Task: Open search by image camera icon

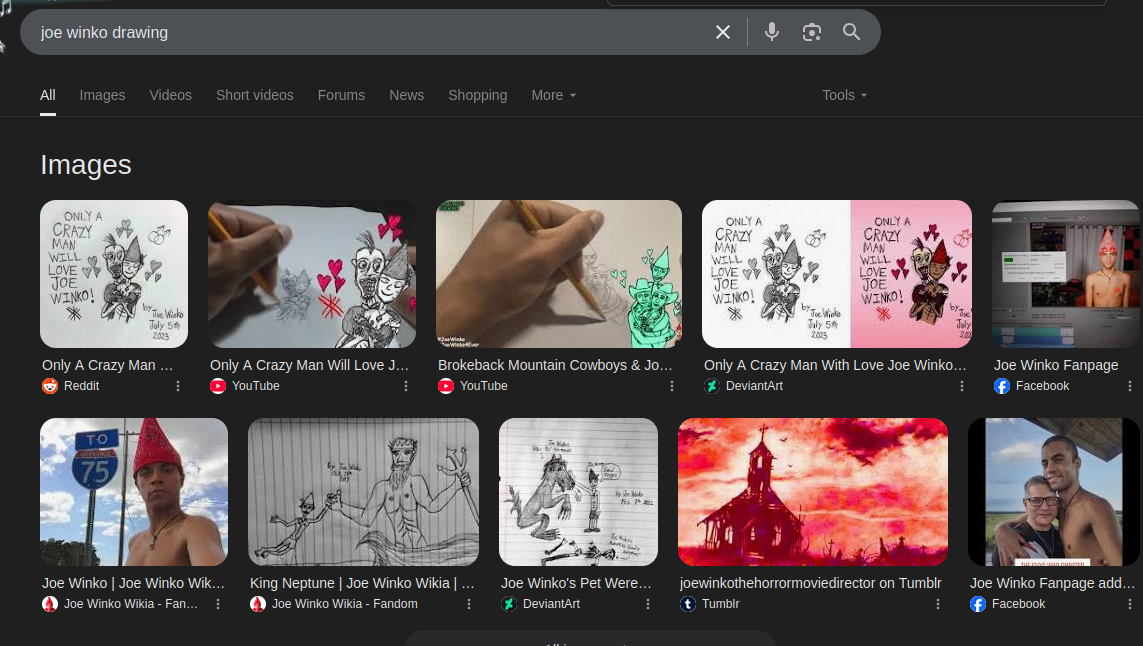Action: (811, 32)
